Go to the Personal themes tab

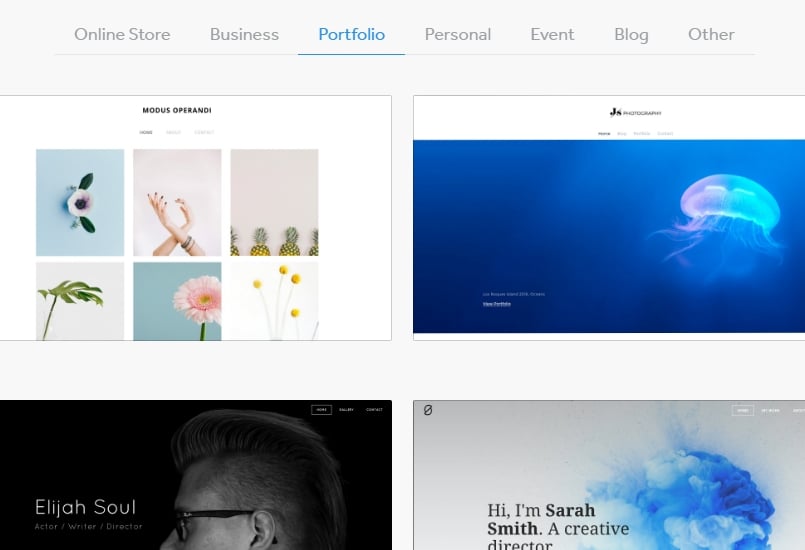[x=457, y=34]
